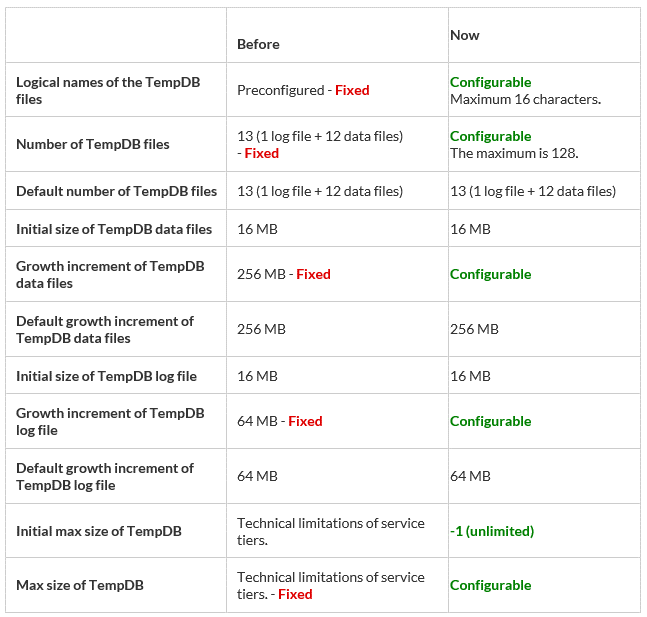Viewport: 647px width, 617px height.
Task: Click 'Initial size of TempDB data files' label
Action: click(114, 229)
